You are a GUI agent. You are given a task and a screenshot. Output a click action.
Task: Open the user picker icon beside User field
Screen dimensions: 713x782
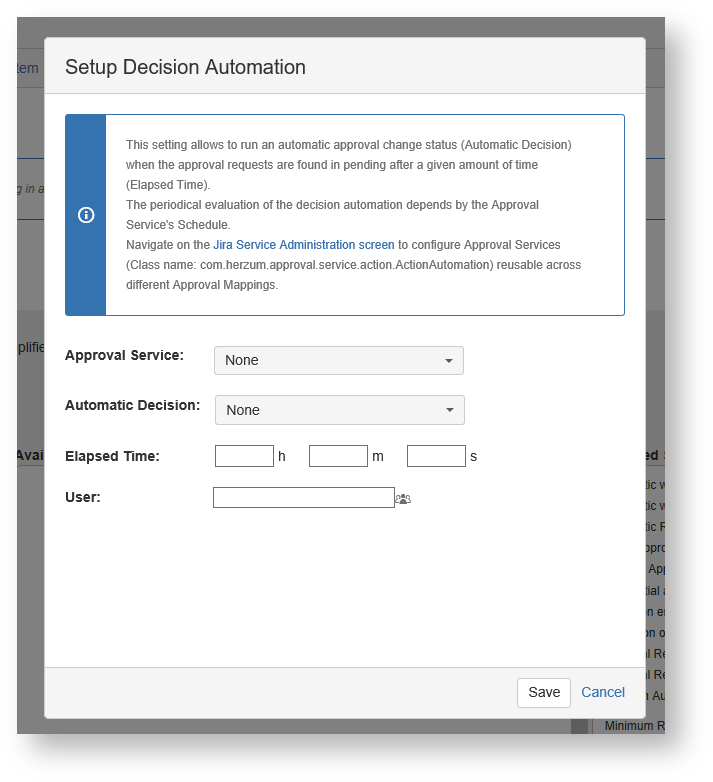[x=403, y=498]
